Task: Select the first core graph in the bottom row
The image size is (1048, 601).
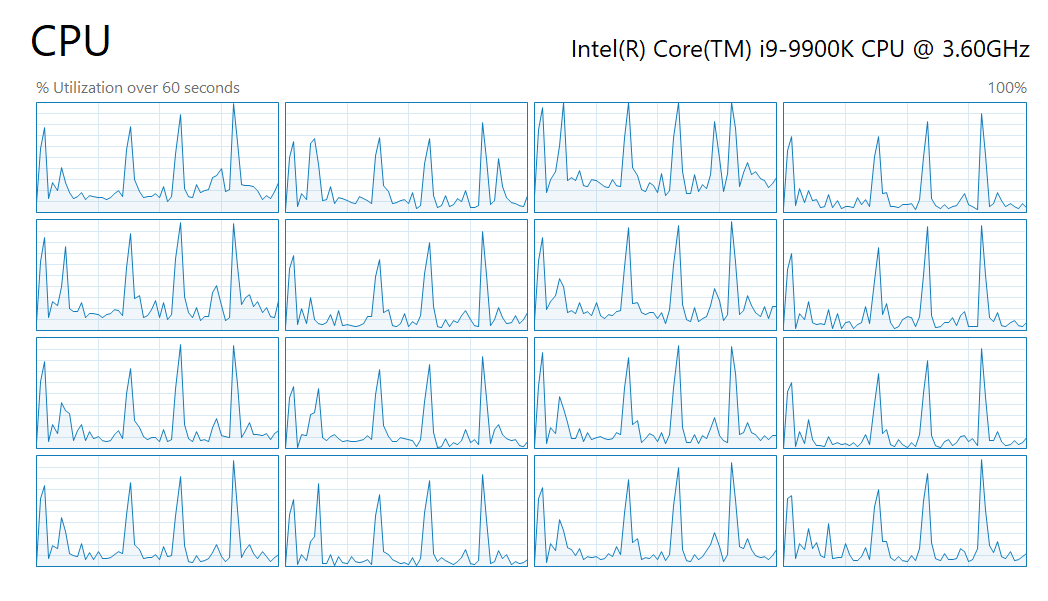Action: (157, 511)
